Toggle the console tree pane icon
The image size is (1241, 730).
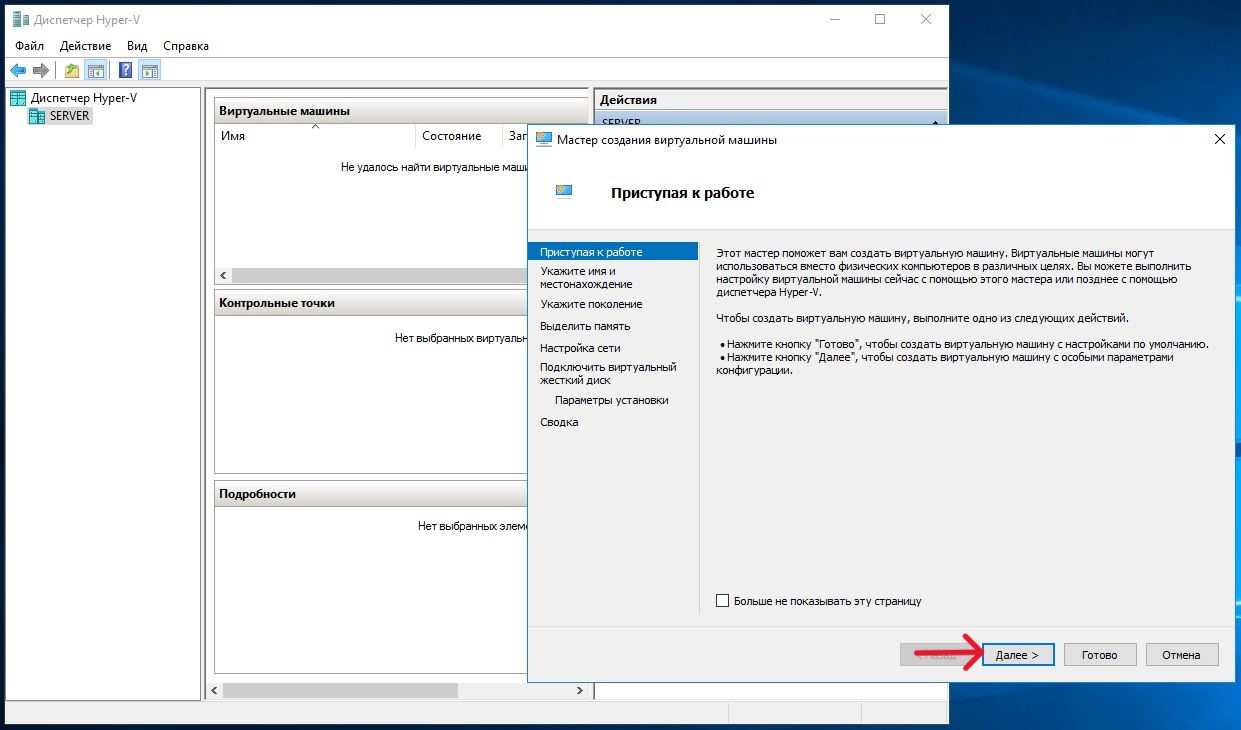pos(96,70)
